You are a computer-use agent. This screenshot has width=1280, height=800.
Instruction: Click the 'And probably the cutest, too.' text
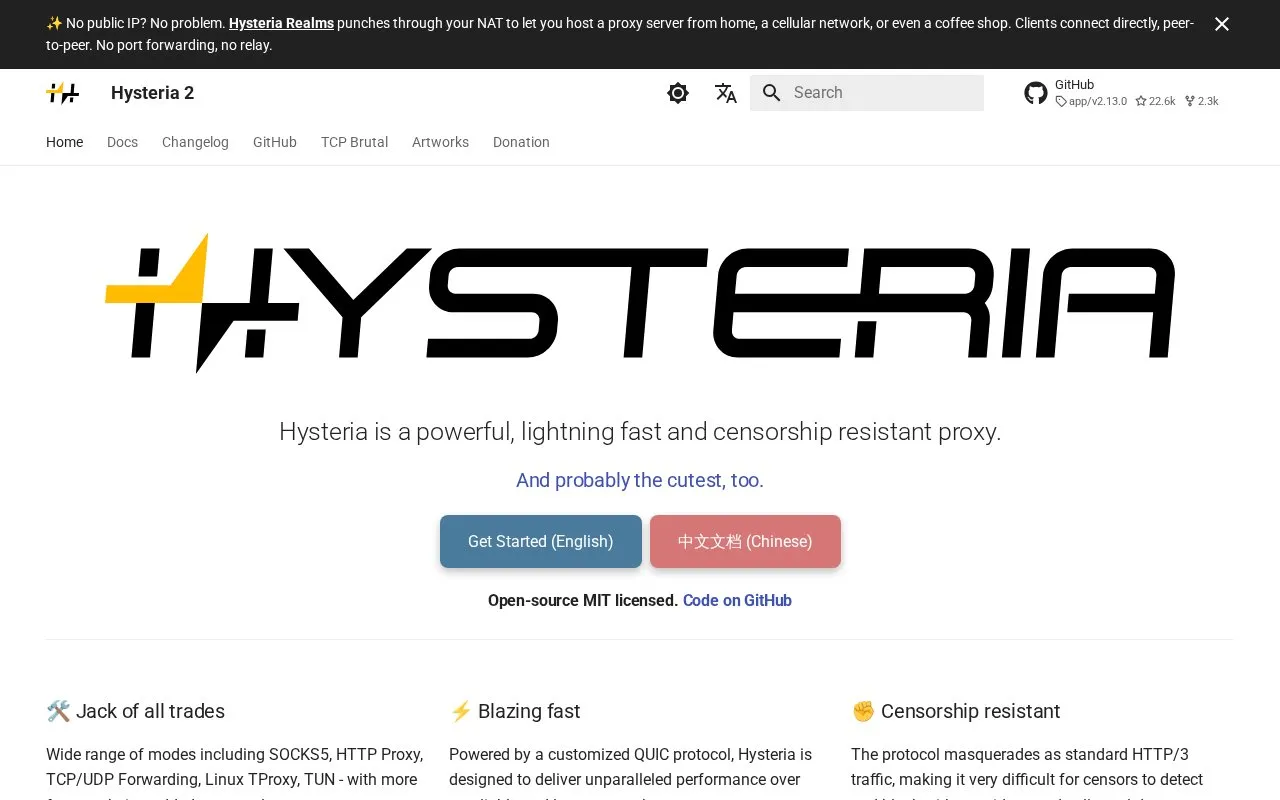pos(640,480)
